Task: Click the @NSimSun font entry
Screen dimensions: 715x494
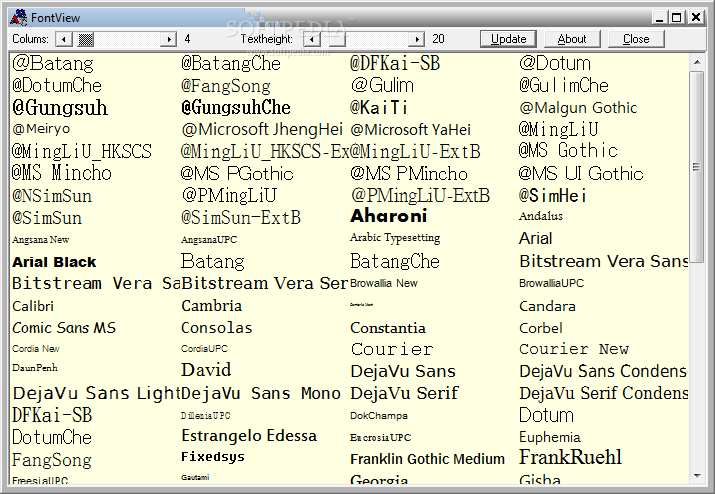Action: [52, 196]
